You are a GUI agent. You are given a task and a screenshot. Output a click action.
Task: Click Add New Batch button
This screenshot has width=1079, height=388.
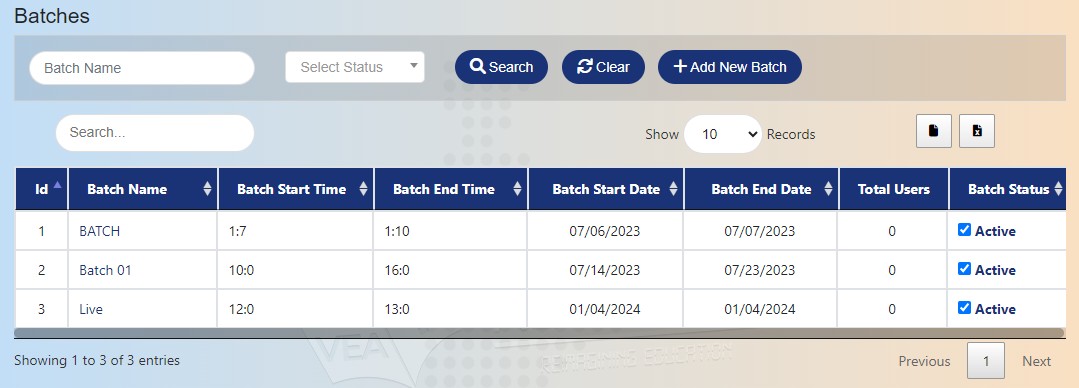point(729,67)
